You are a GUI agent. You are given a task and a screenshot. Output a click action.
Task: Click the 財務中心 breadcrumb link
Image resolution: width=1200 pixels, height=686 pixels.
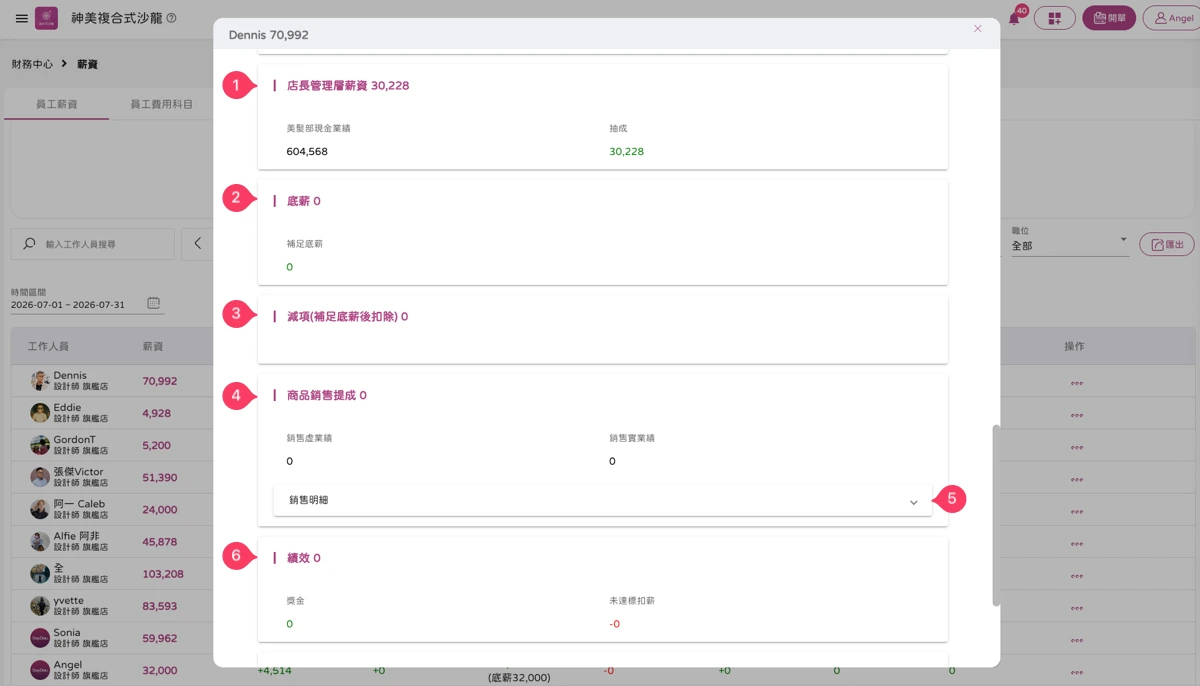32,64
